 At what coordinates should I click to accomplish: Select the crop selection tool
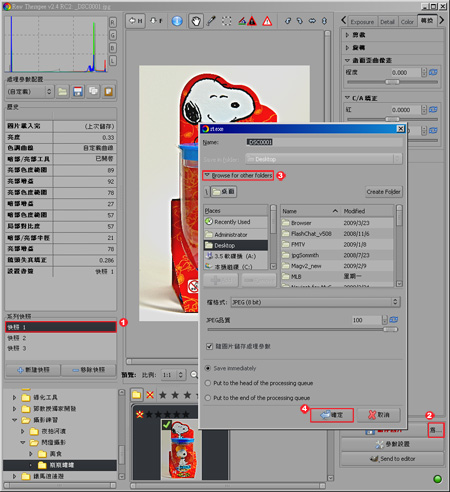(227, 21)
